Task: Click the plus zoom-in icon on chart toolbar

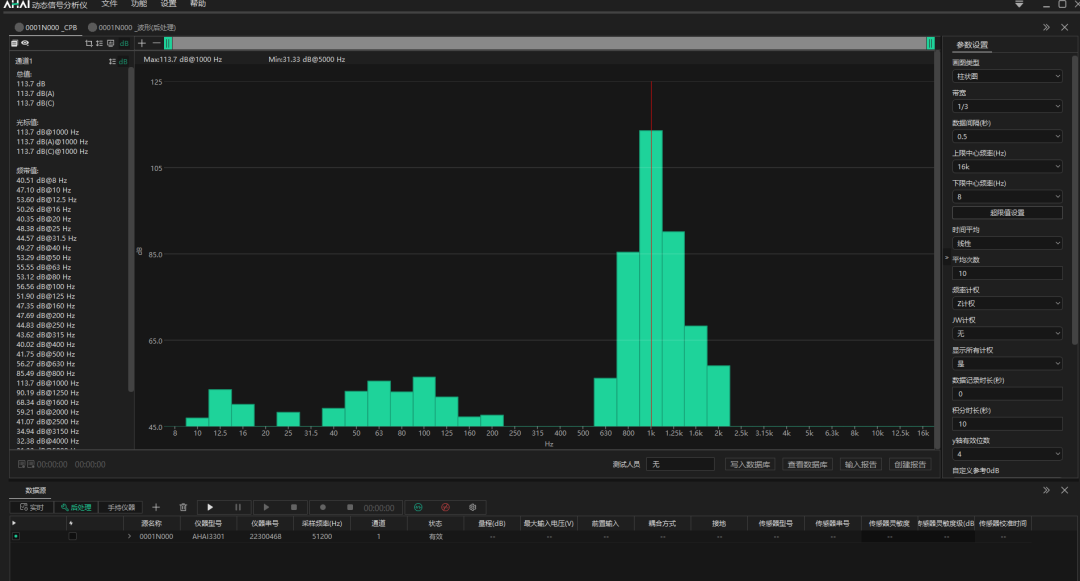Action: click(142, 43)
